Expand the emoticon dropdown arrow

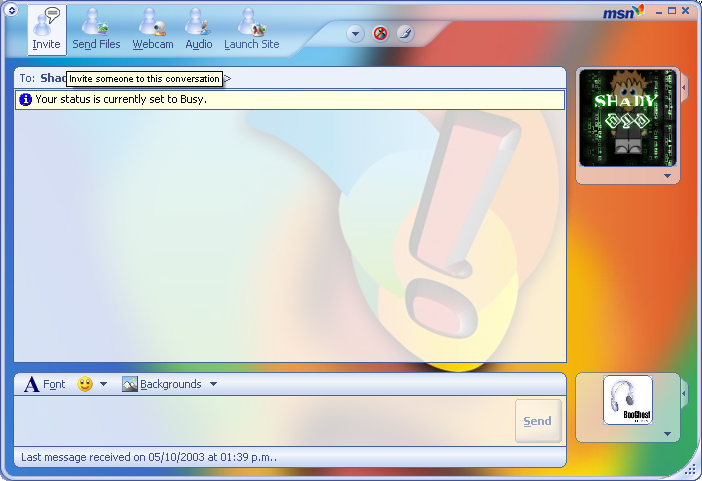[103, 384]
